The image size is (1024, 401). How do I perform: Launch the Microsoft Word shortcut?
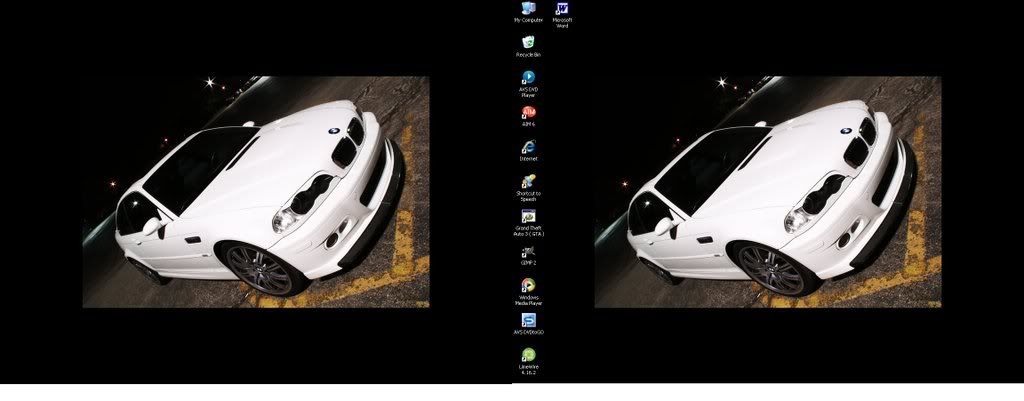pos(562,8)
